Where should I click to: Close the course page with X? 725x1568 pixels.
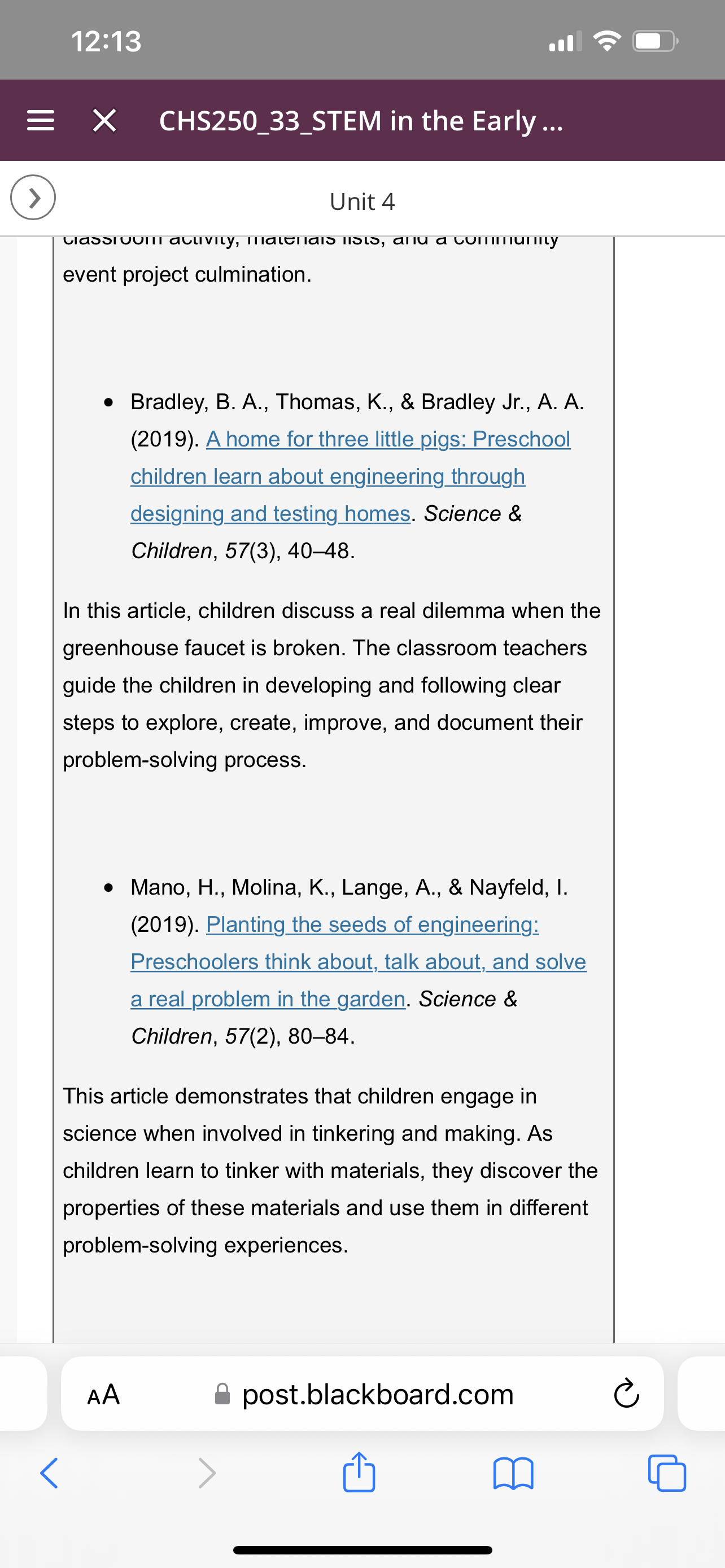click(104, 121)
